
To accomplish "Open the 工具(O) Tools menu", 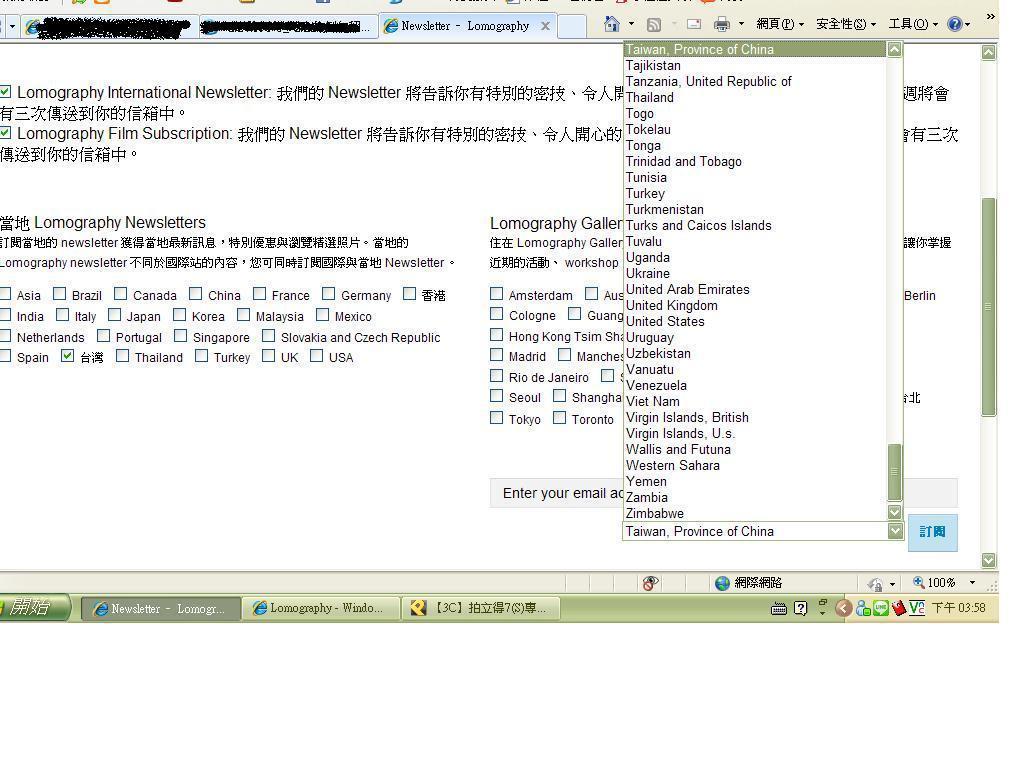I will (x=913, y=24).
